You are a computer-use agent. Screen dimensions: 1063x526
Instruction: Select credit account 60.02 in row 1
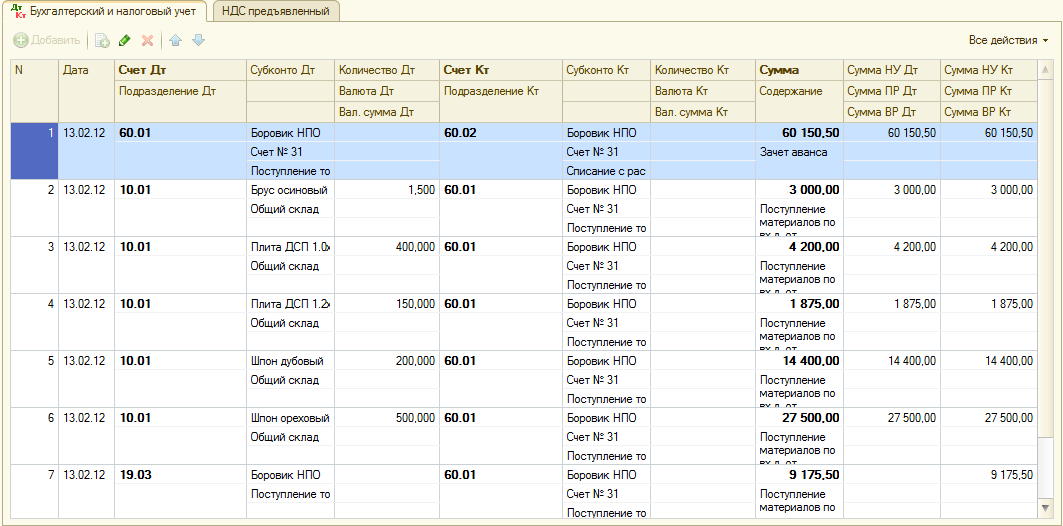(x=501, y=134)
